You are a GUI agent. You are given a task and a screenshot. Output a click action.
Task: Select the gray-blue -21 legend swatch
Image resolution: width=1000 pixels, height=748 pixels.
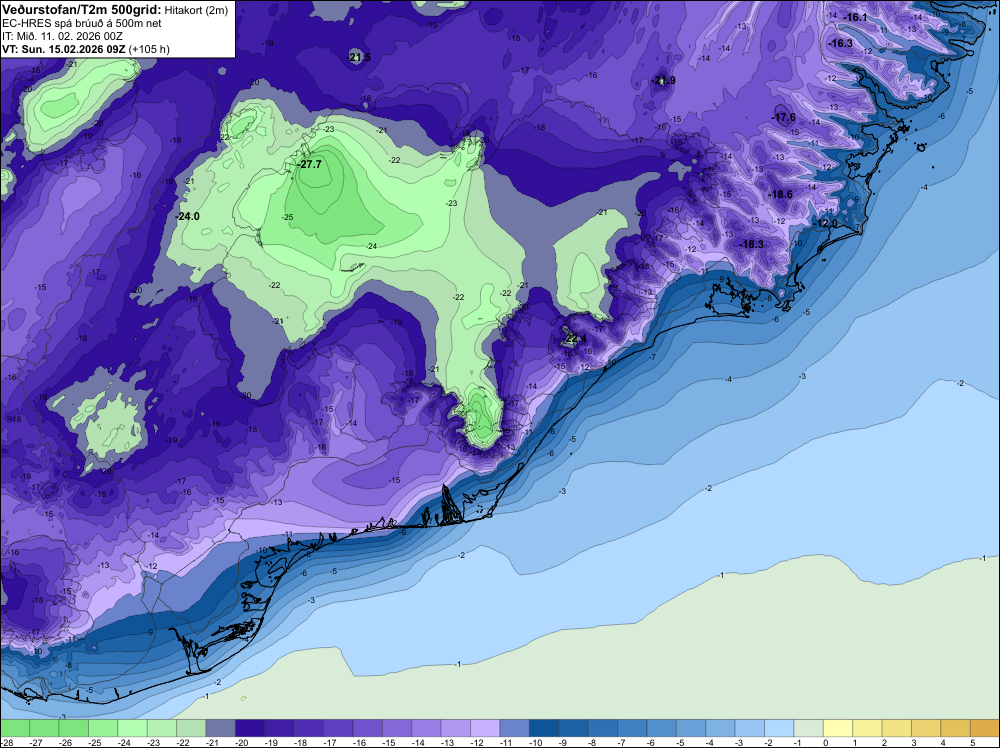(x=221, y=728)
